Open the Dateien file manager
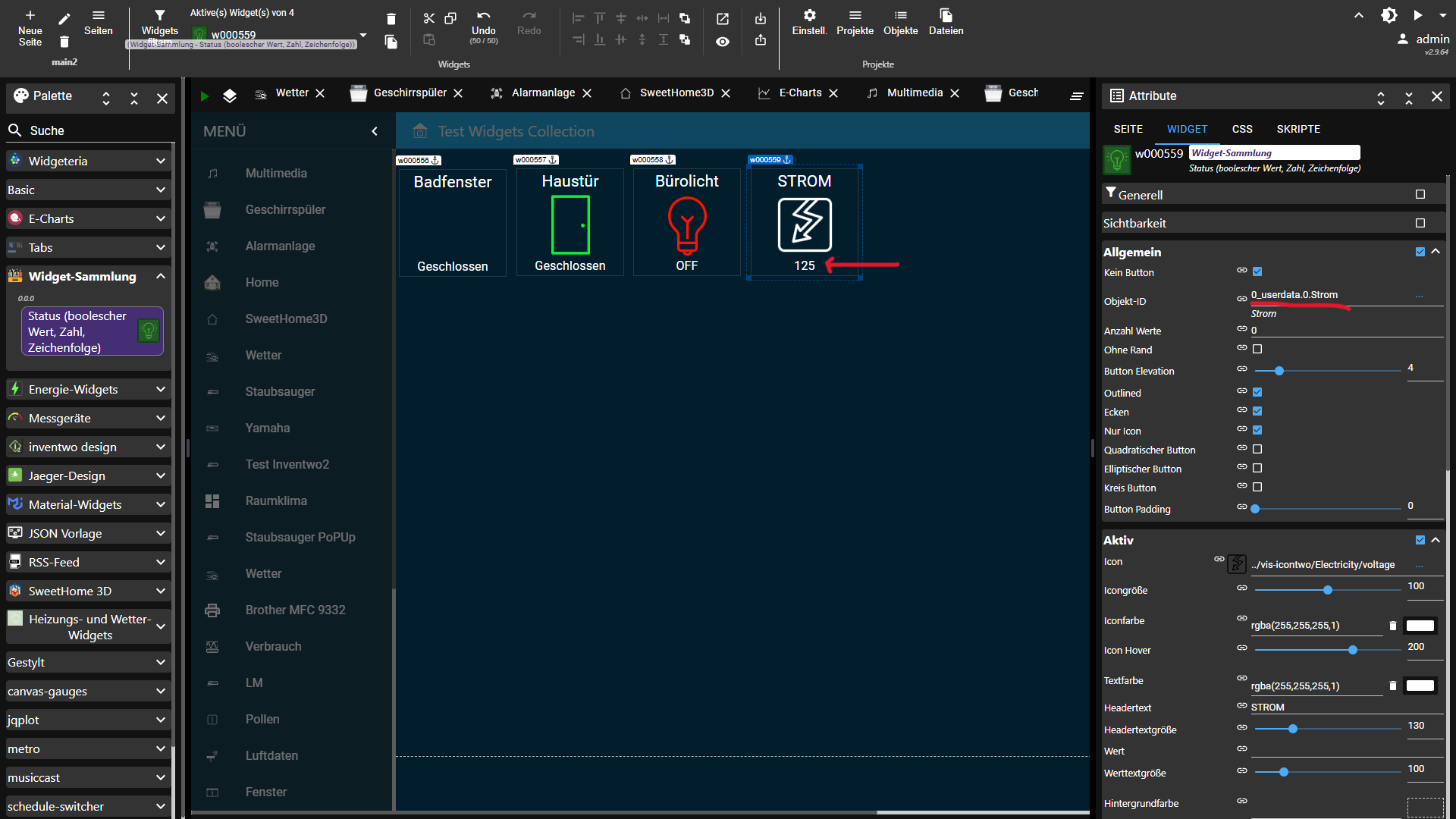This screenshot has width=1456, height=819. coord(946,23)
